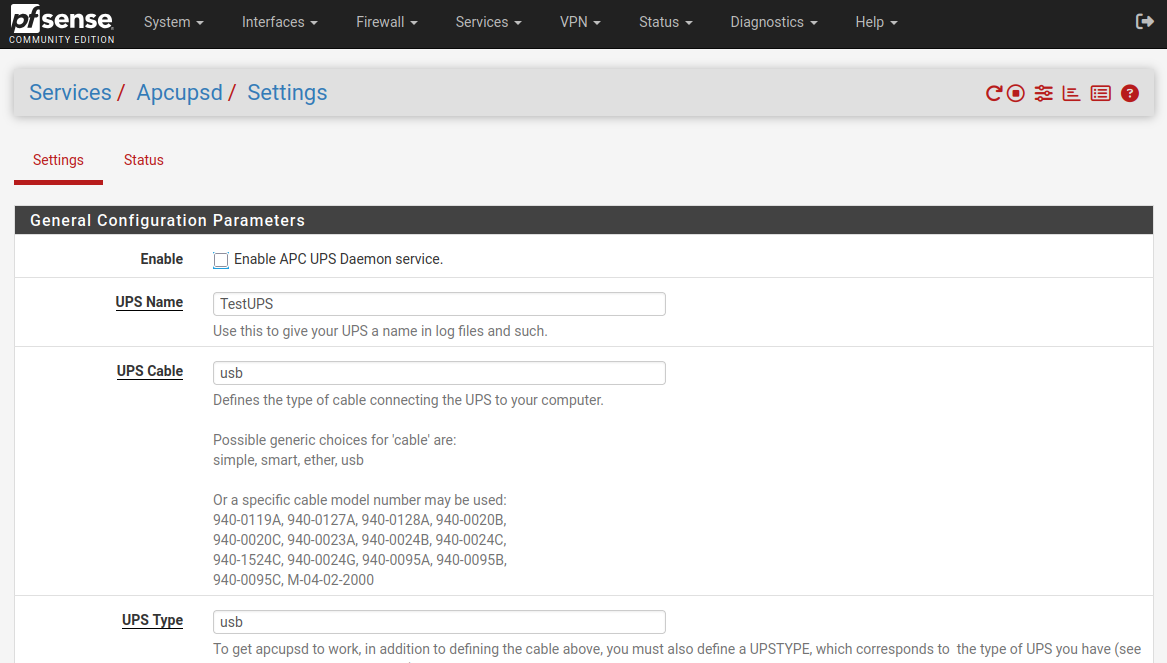This screenshot has height=663, width=1167.
Task: Click the UPS Name field label
Action: click(149, 302)
